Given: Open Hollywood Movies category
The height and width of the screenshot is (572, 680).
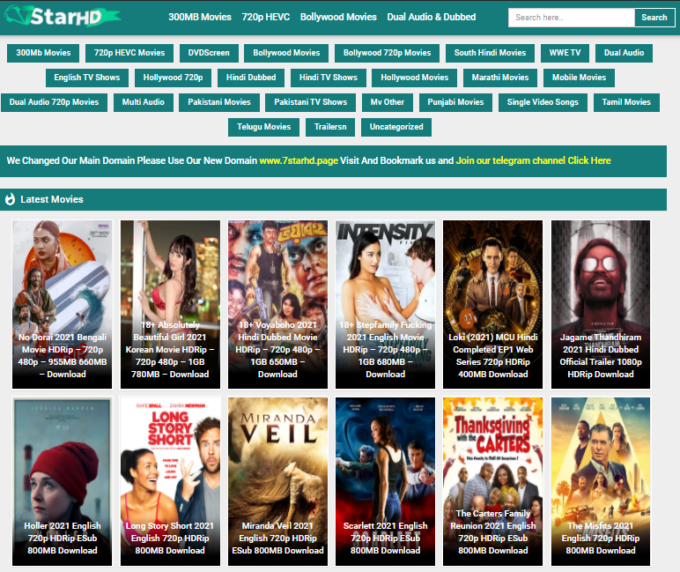Looking at the screenshot, I should click(414, 78).
